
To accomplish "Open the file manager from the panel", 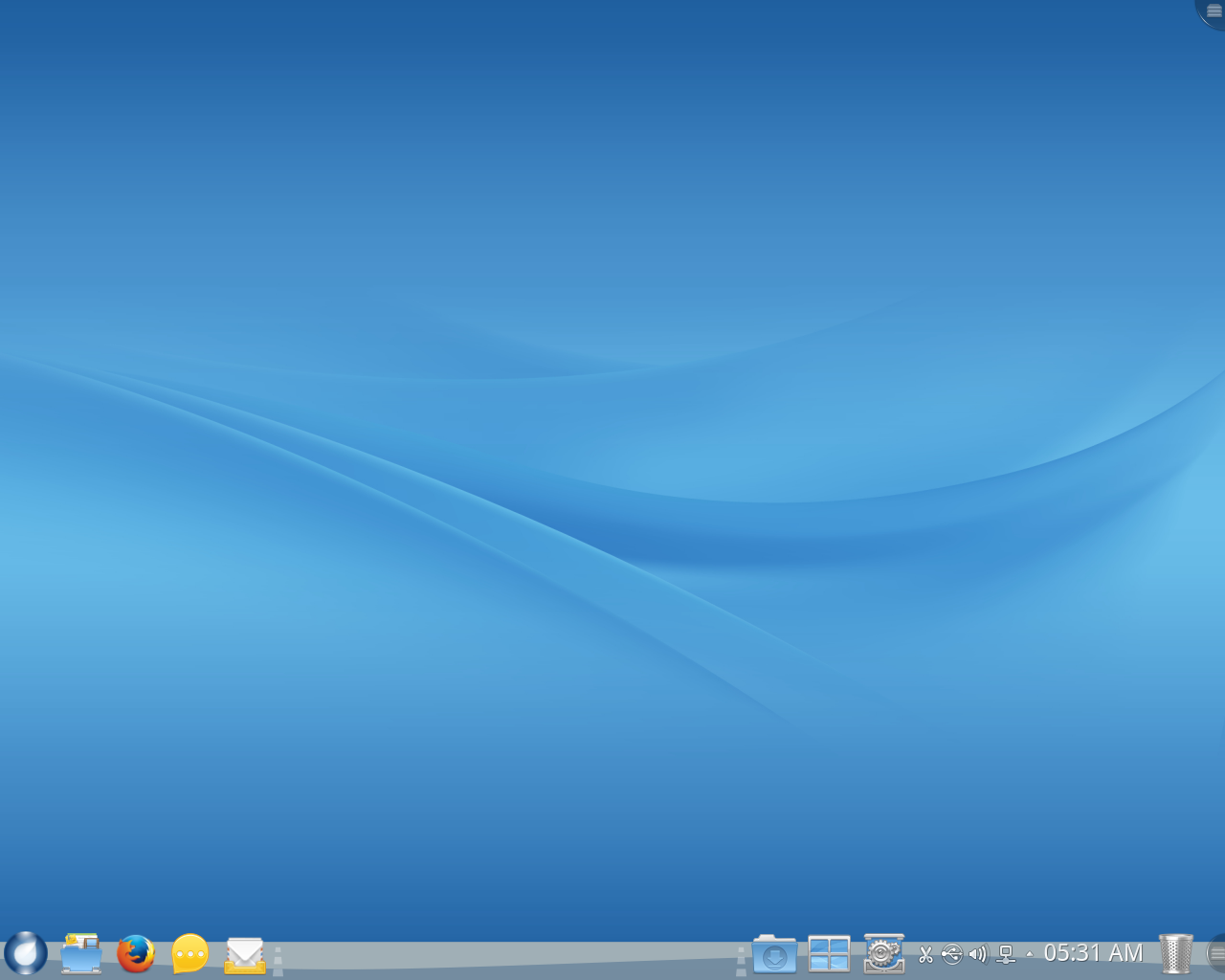I will point(81,953).
